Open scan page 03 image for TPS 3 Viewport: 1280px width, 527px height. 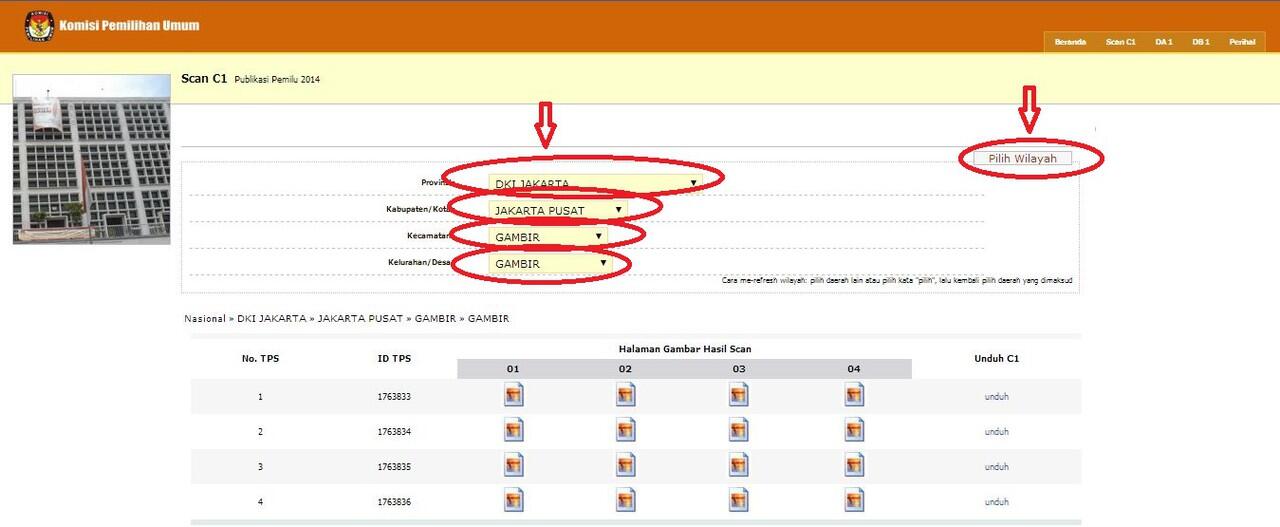click(739, 465)
